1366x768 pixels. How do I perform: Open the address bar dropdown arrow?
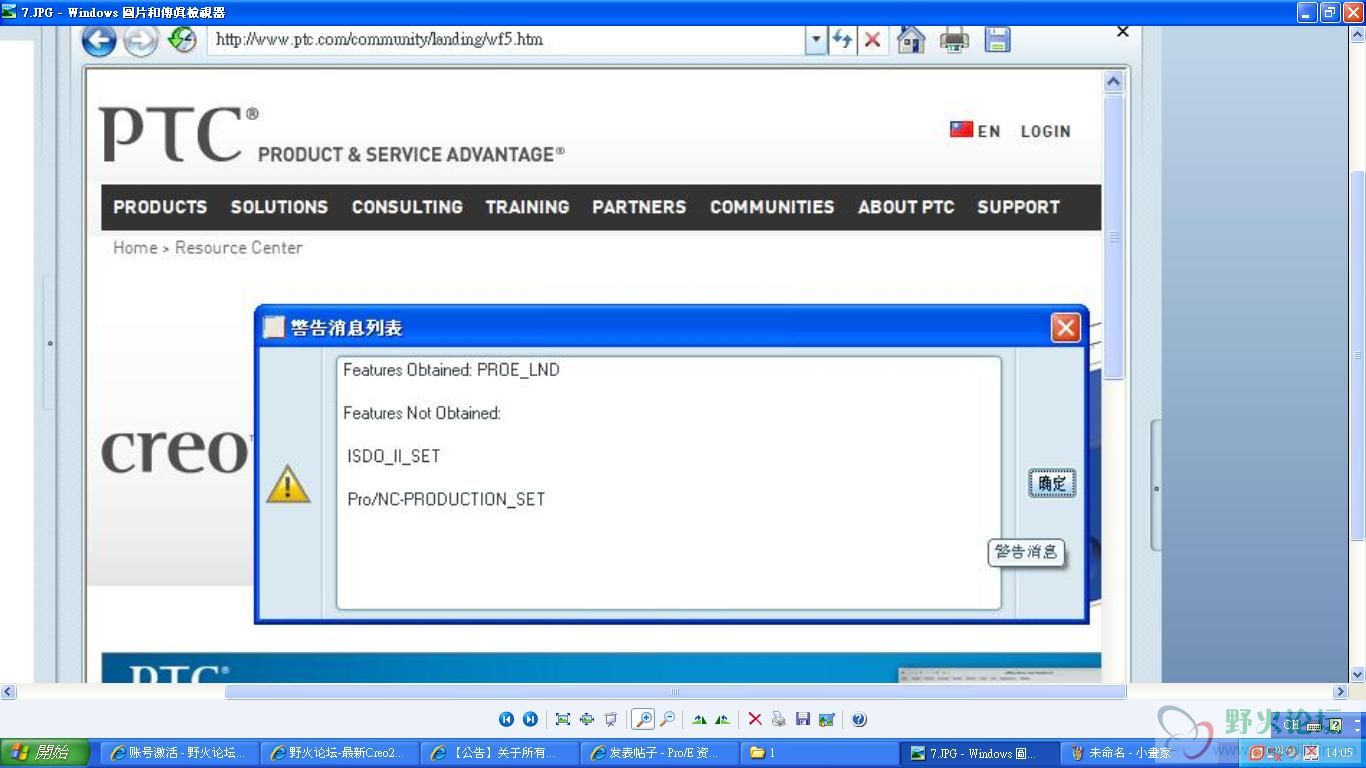click(816, 40)
